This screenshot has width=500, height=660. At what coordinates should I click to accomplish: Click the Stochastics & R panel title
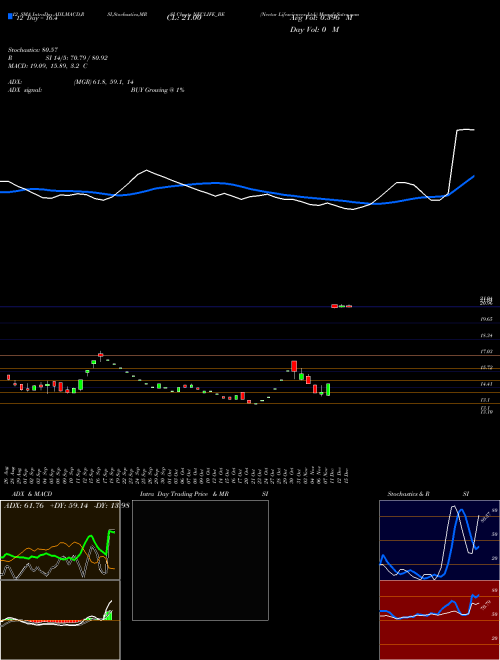pyautogui.click(x=408, y=494)
